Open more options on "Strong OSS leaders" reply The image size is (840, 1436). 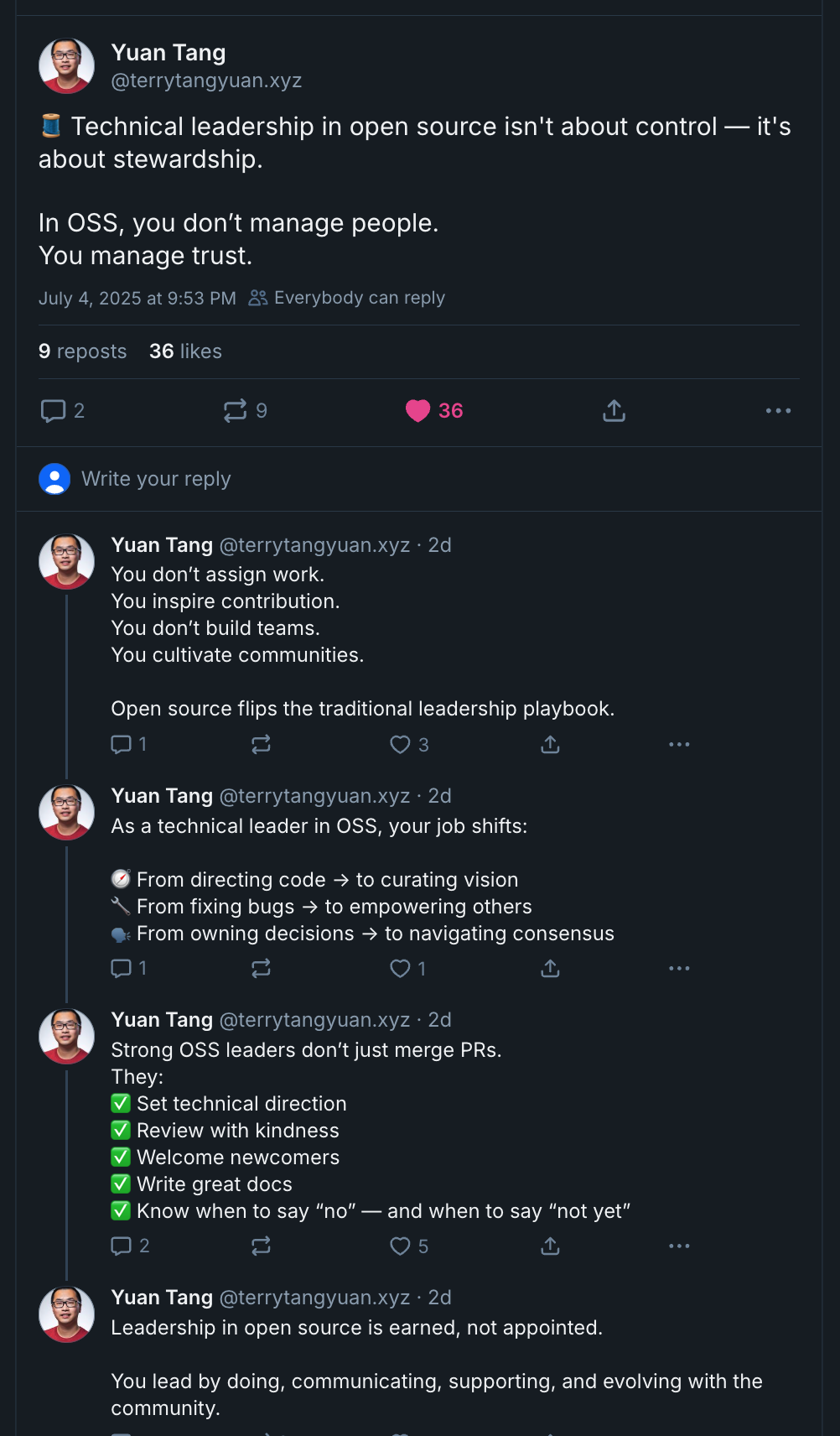[x=679, y=1246]
